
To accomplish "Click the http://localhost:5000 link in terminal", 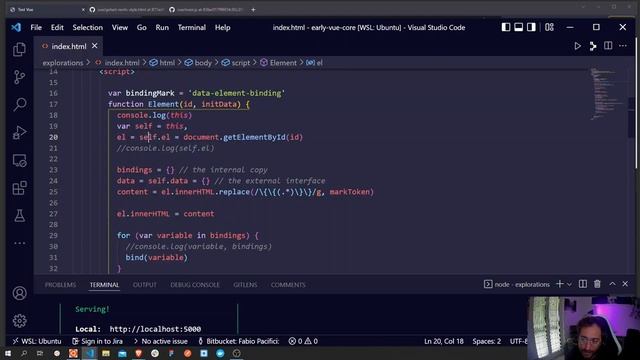I will point(155,329).
